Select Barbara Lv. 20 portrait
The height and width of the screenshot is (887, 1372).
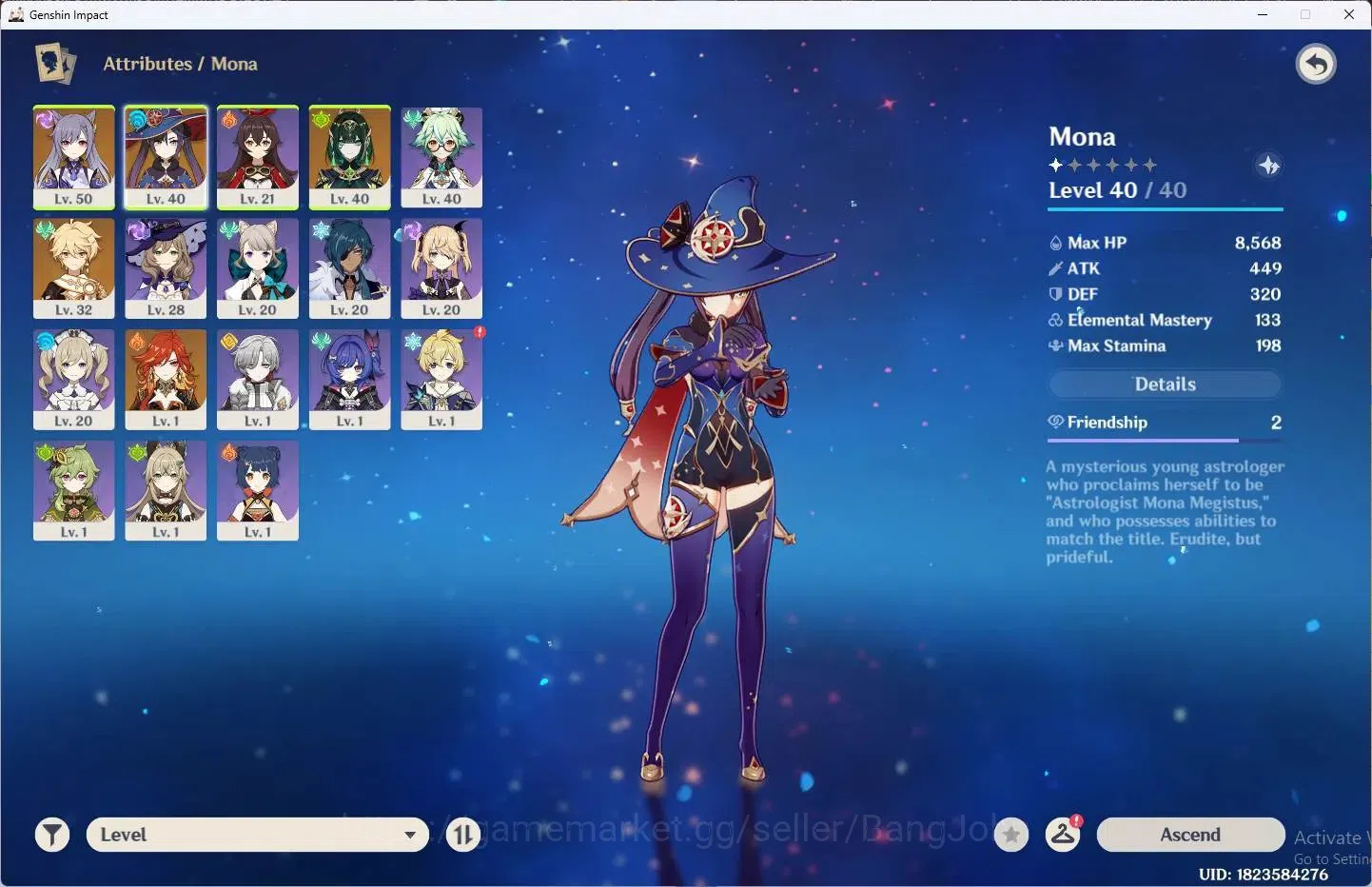(73, 380)
